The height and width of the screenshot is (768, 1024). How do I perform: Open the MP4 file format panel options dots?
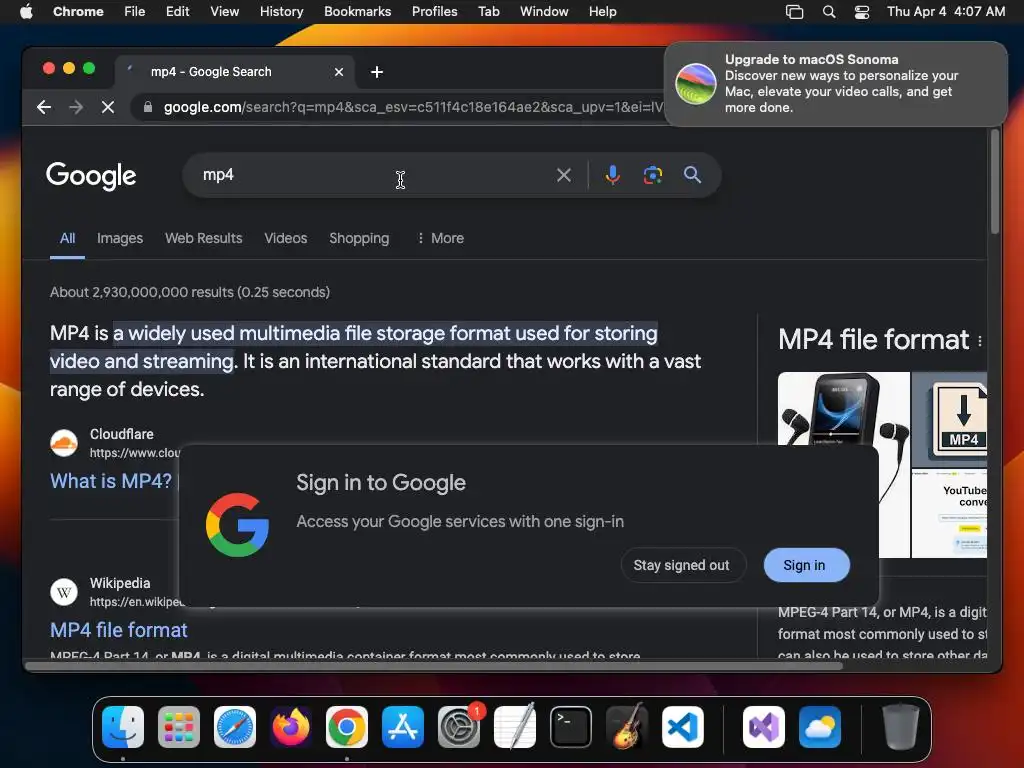(x=980, y=341)
